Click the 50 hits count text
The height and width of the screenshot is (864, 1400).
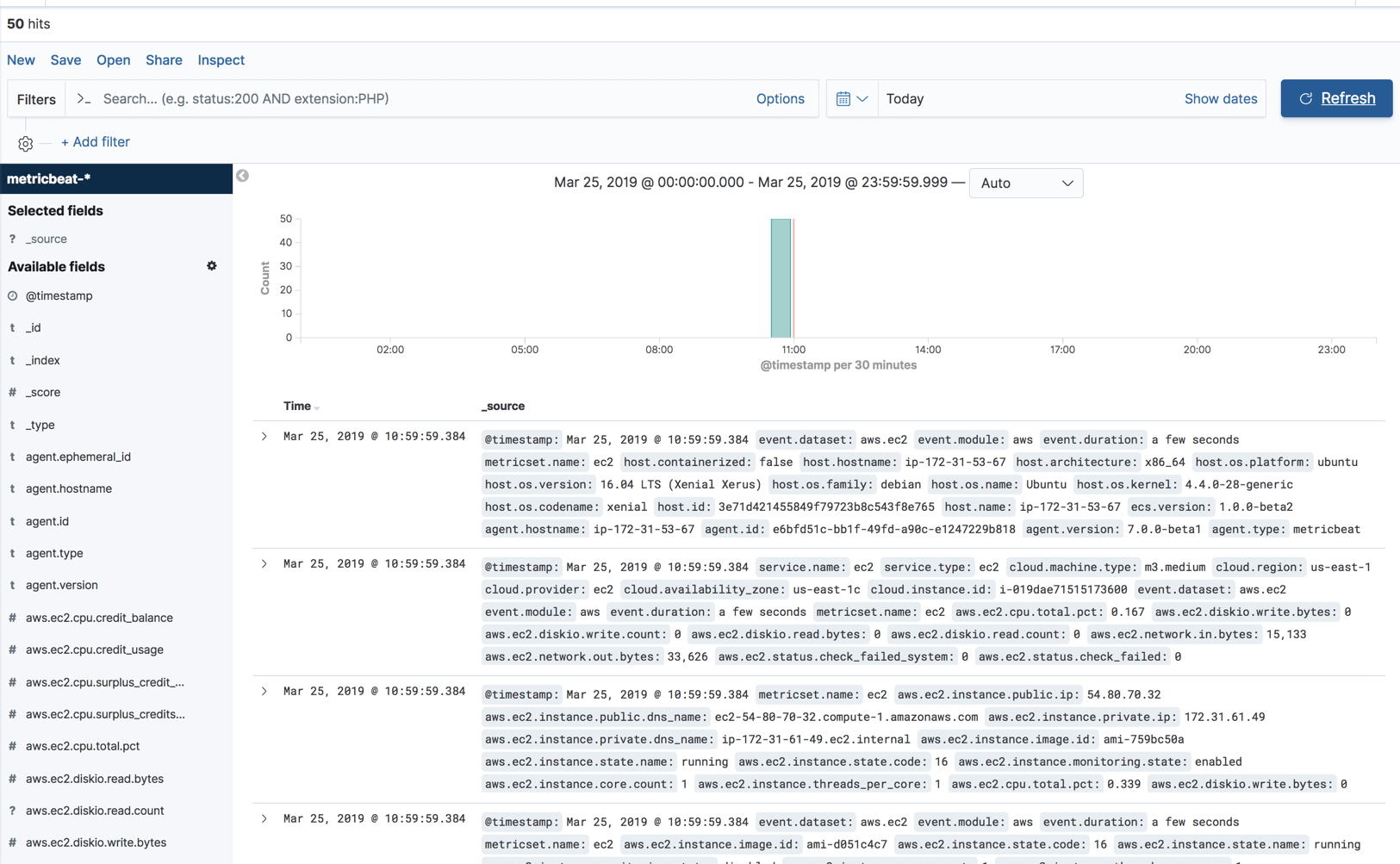point(28,24)
